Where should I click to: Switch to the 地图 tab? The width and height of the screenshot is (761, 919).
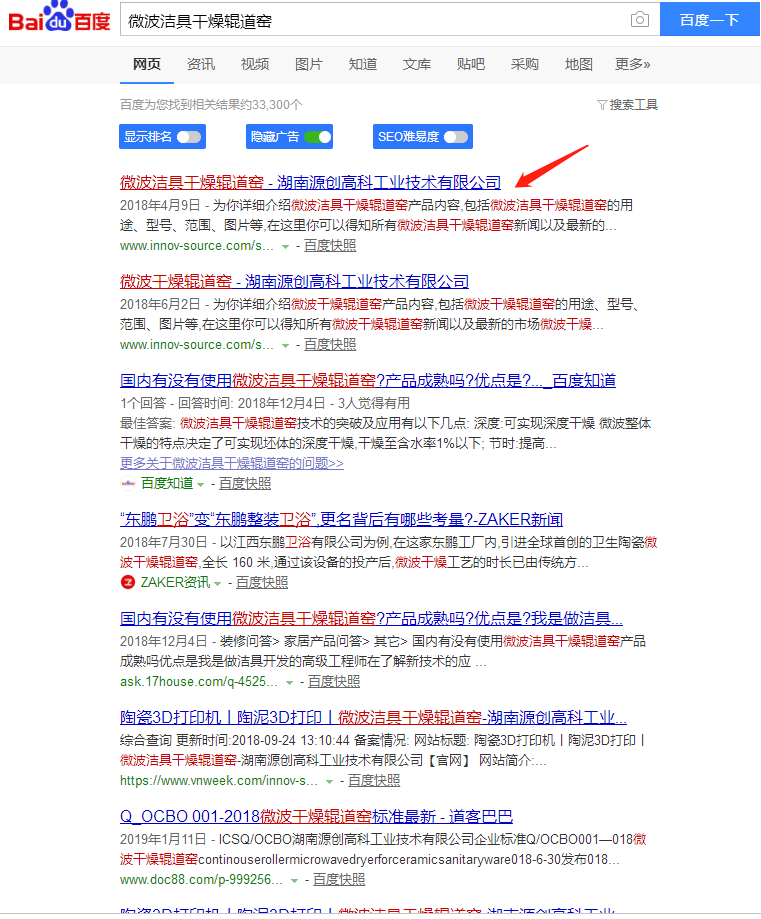tap(578, 64)
